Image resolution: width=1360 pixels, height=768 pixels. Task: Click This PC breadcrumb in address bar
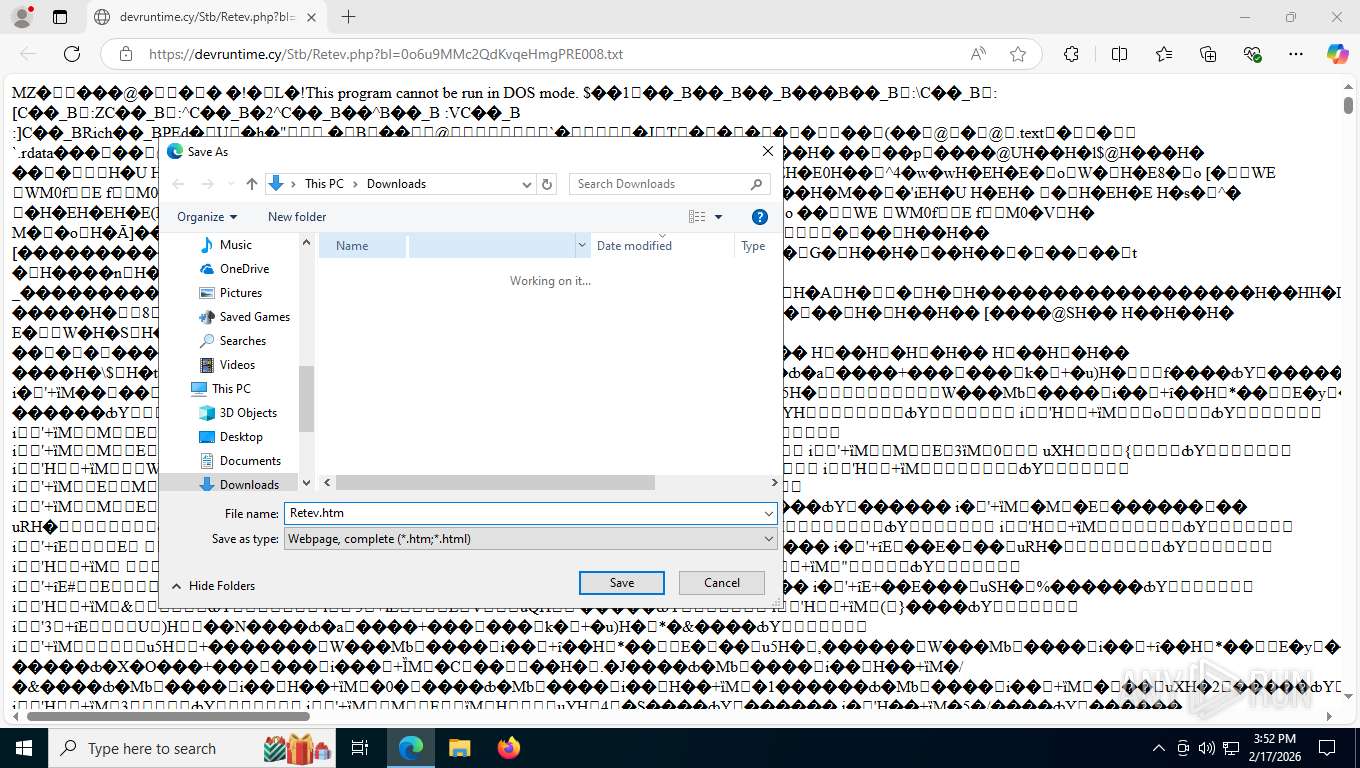pos(324,184)
